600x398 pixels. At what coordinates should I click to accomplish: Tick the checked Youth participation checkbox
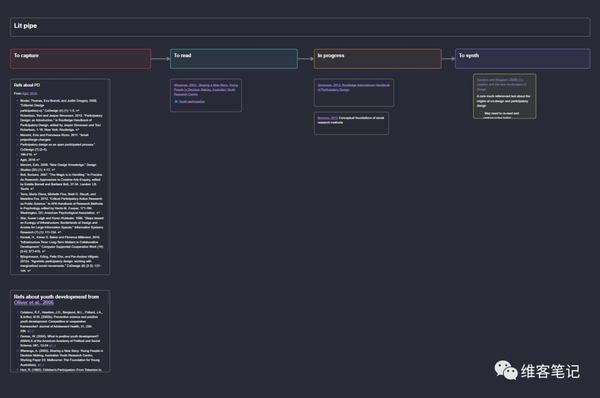click(176, 101)
